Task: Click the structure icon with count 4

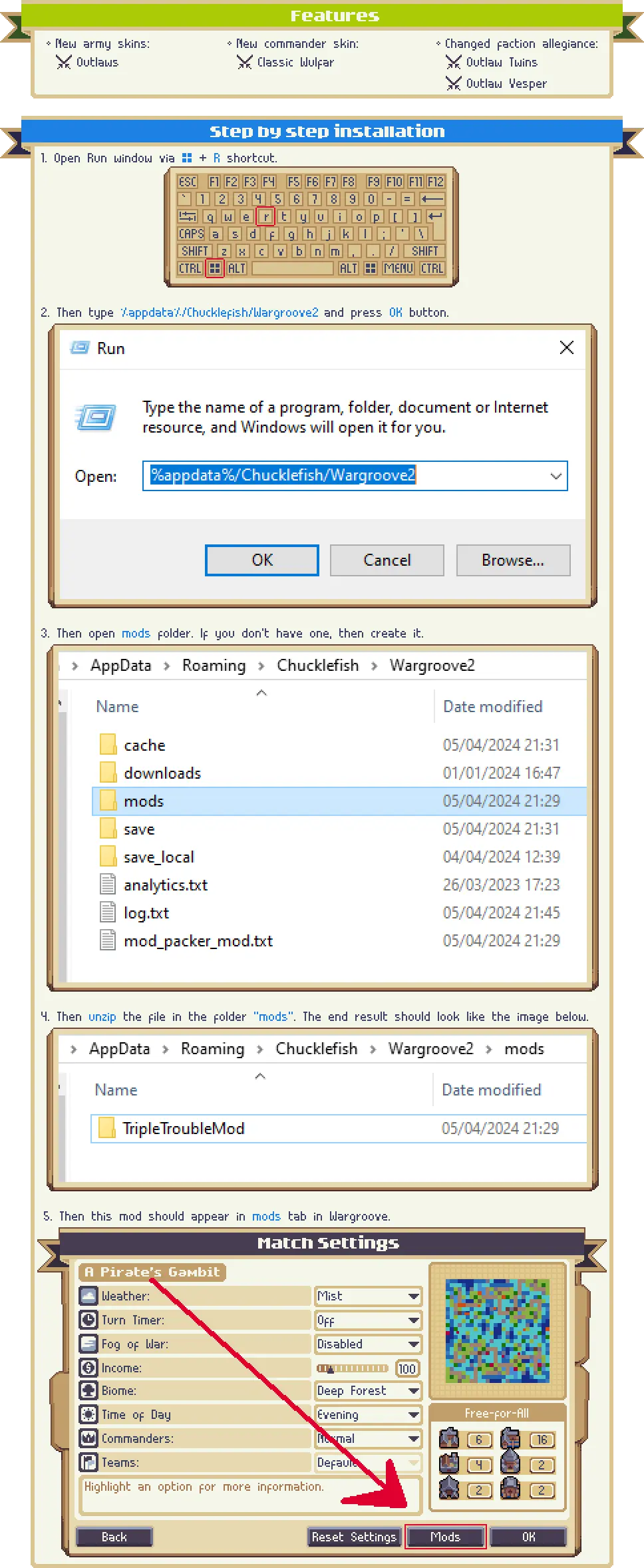Action: point(449,1463)
